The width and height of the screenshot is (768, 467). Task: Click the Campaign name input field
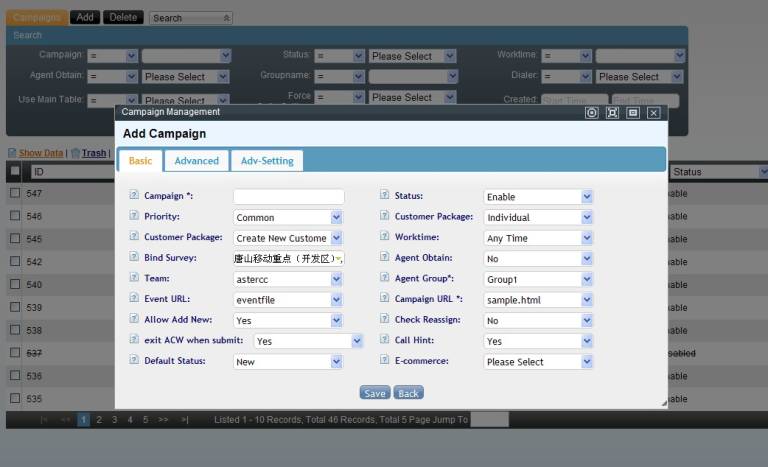click(x=288, y=197)
